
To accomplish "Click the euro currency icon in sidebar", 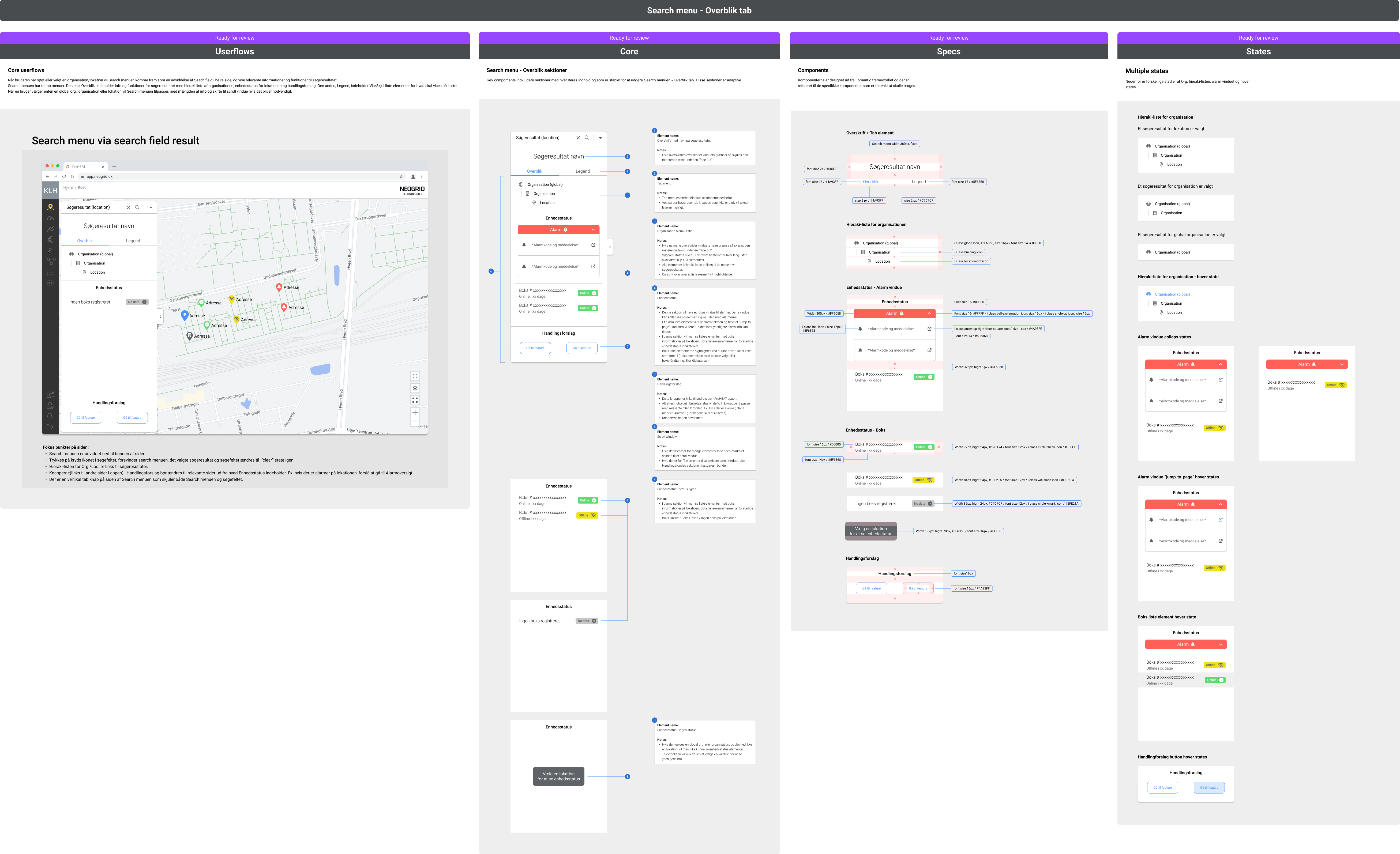I will (x=50, y=240).
